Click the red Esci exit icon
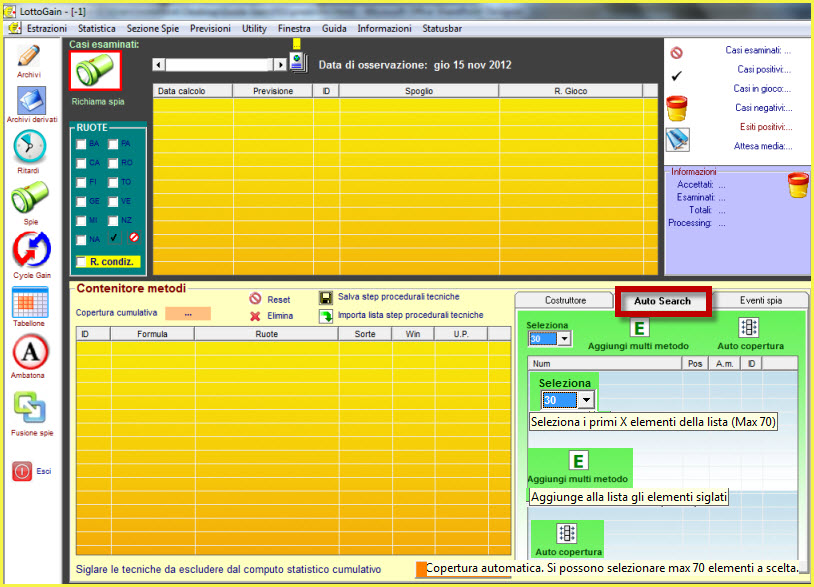 pyautogui.click(x=22, y=471)
